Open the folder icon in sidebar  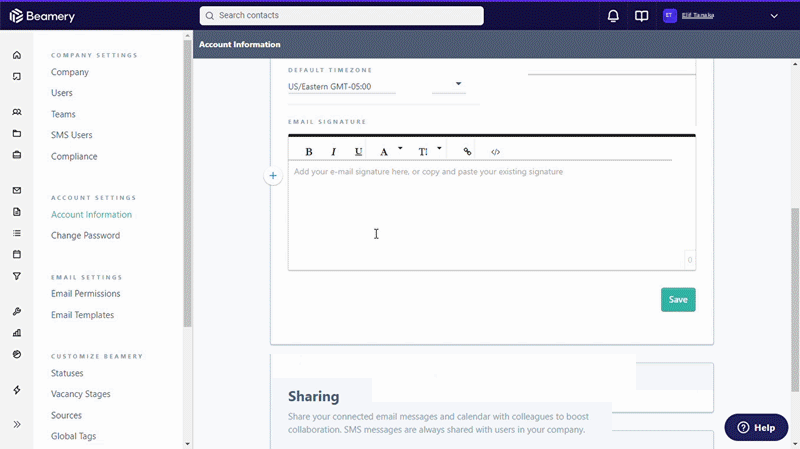click(x=17, y=134)
